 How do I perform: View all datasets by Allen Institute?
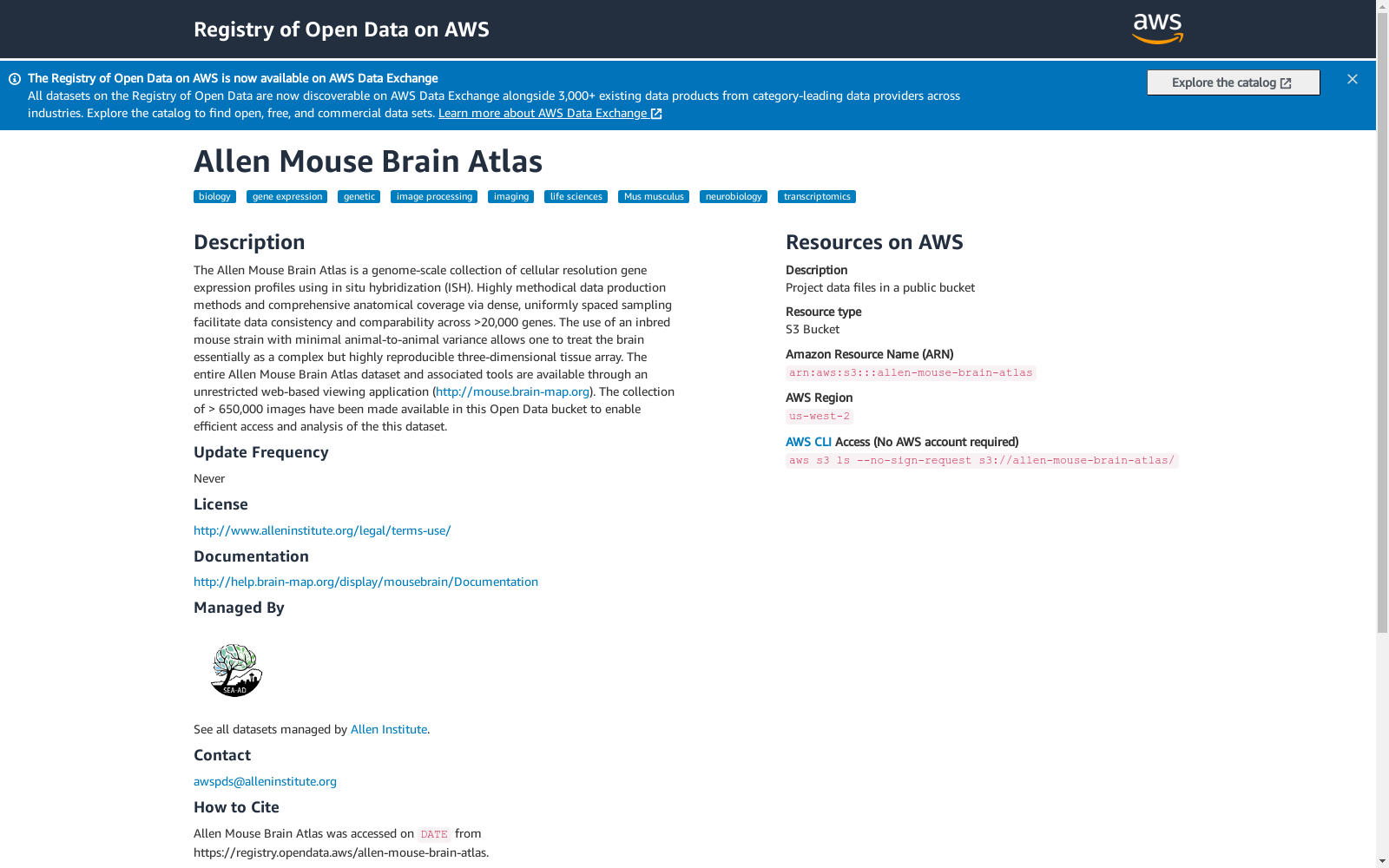point(389,729)
